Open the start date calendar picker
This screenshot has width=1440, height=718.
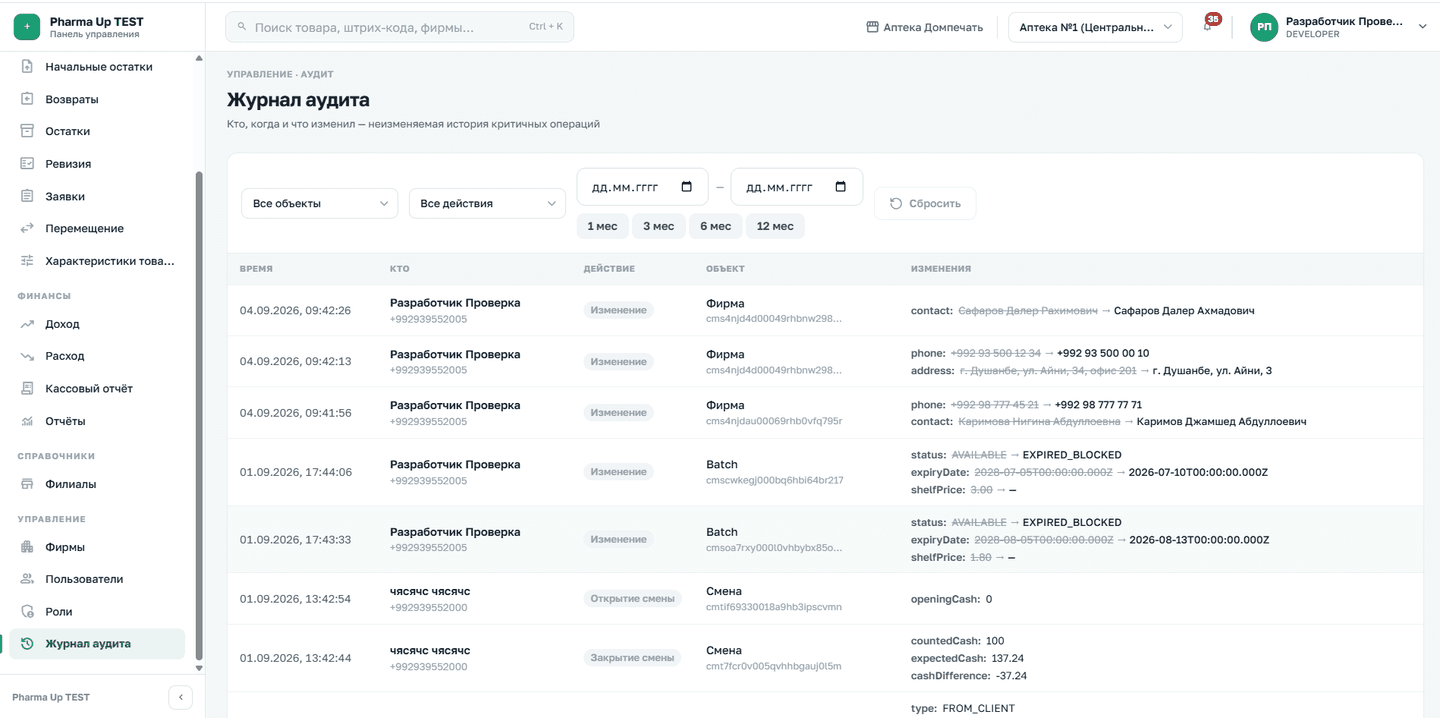coord(686,187)
